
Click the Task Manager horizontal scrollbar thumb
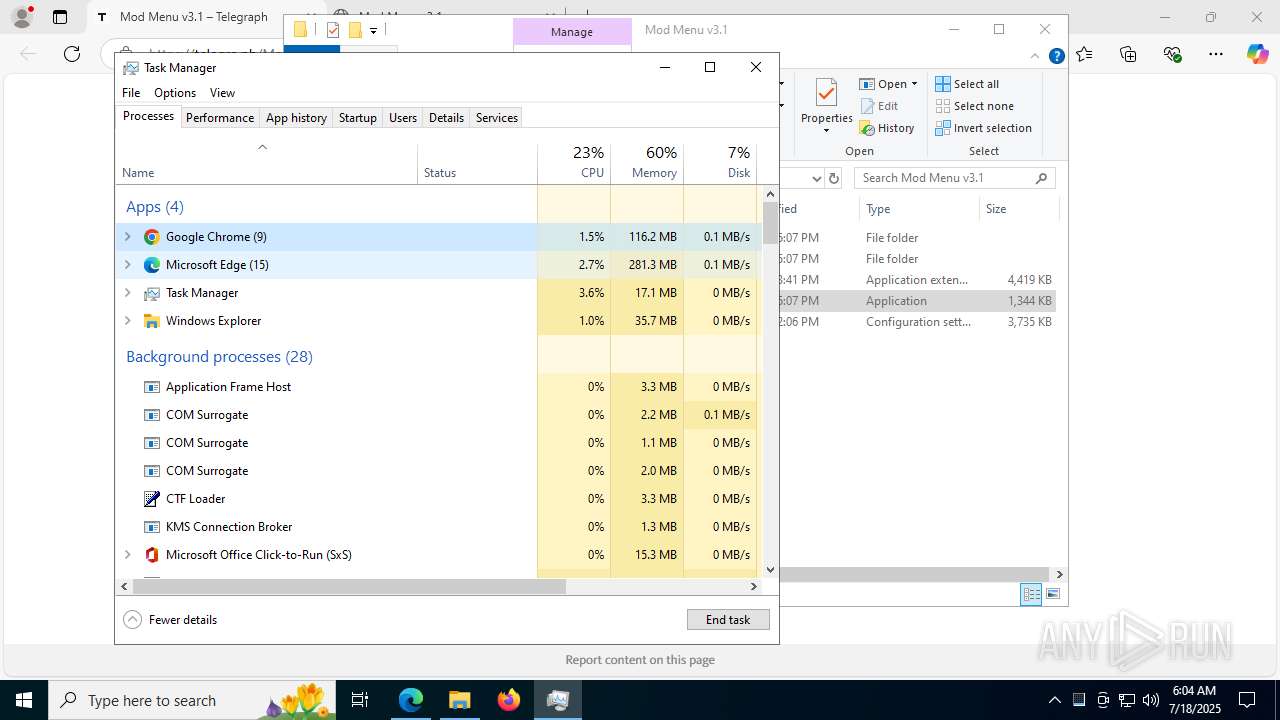point(349,587)
